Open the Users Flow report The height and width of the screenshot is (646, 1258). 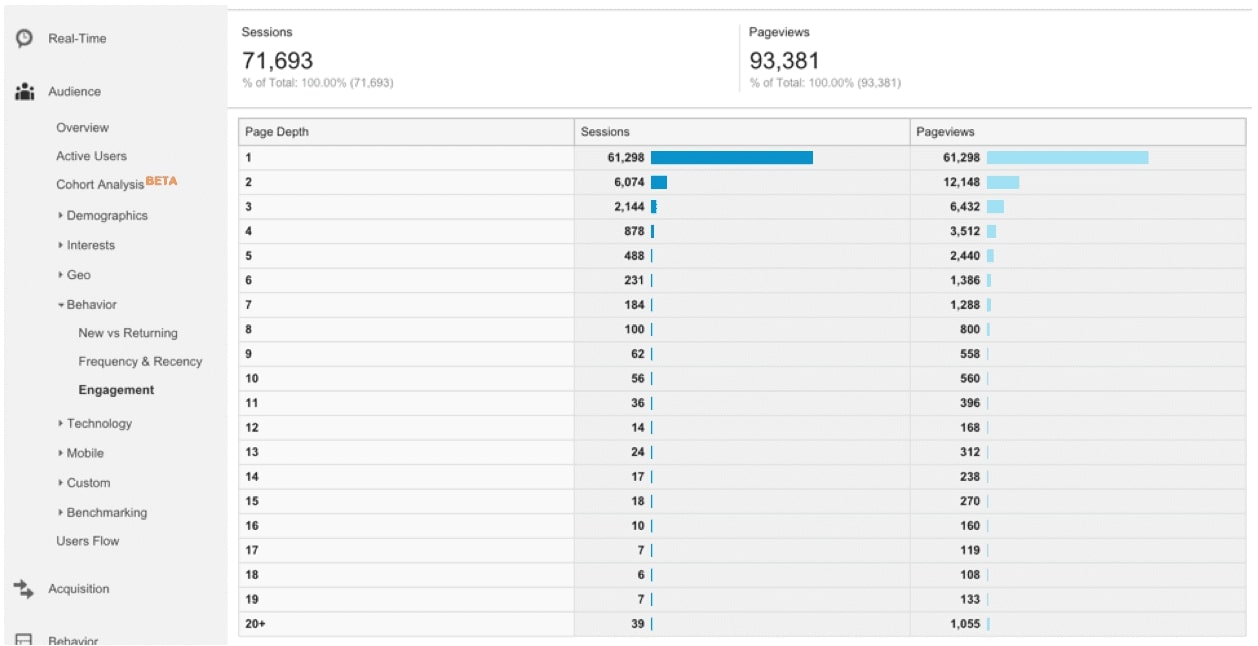click(87, 541)
